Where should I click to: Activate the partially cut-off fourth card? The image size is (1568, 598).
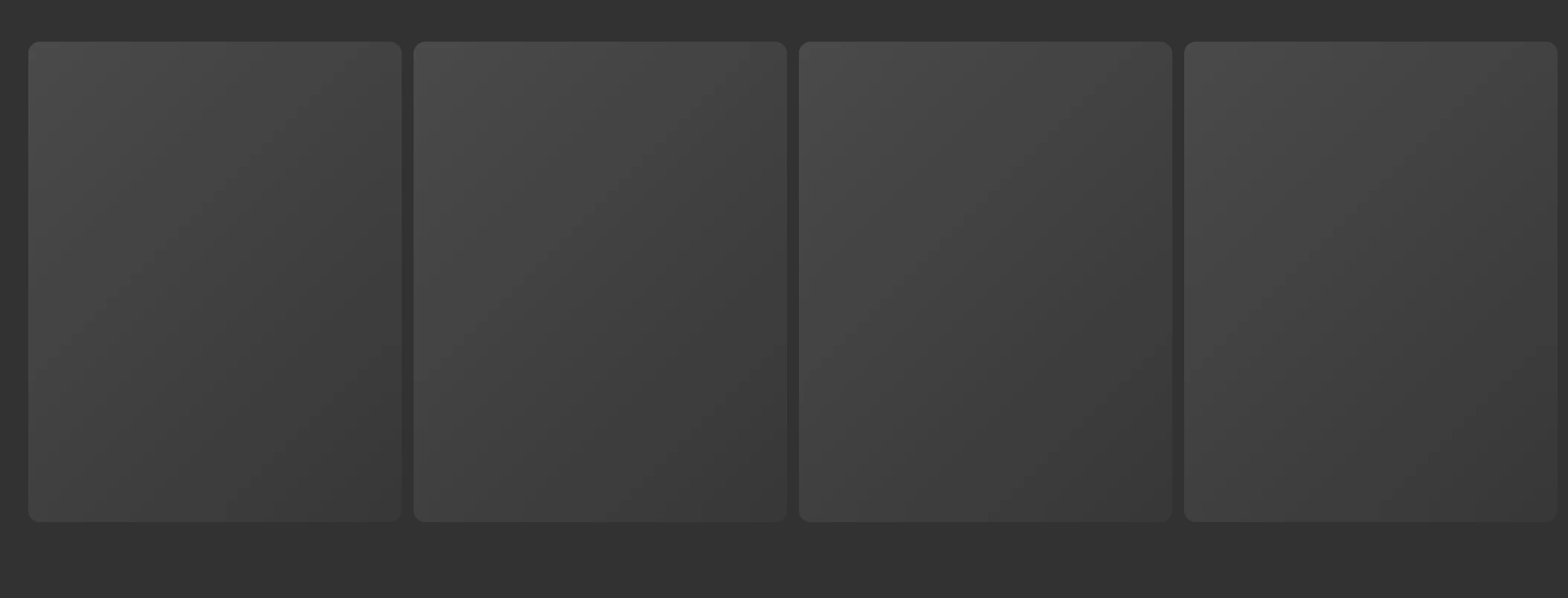coord(1371,282)
